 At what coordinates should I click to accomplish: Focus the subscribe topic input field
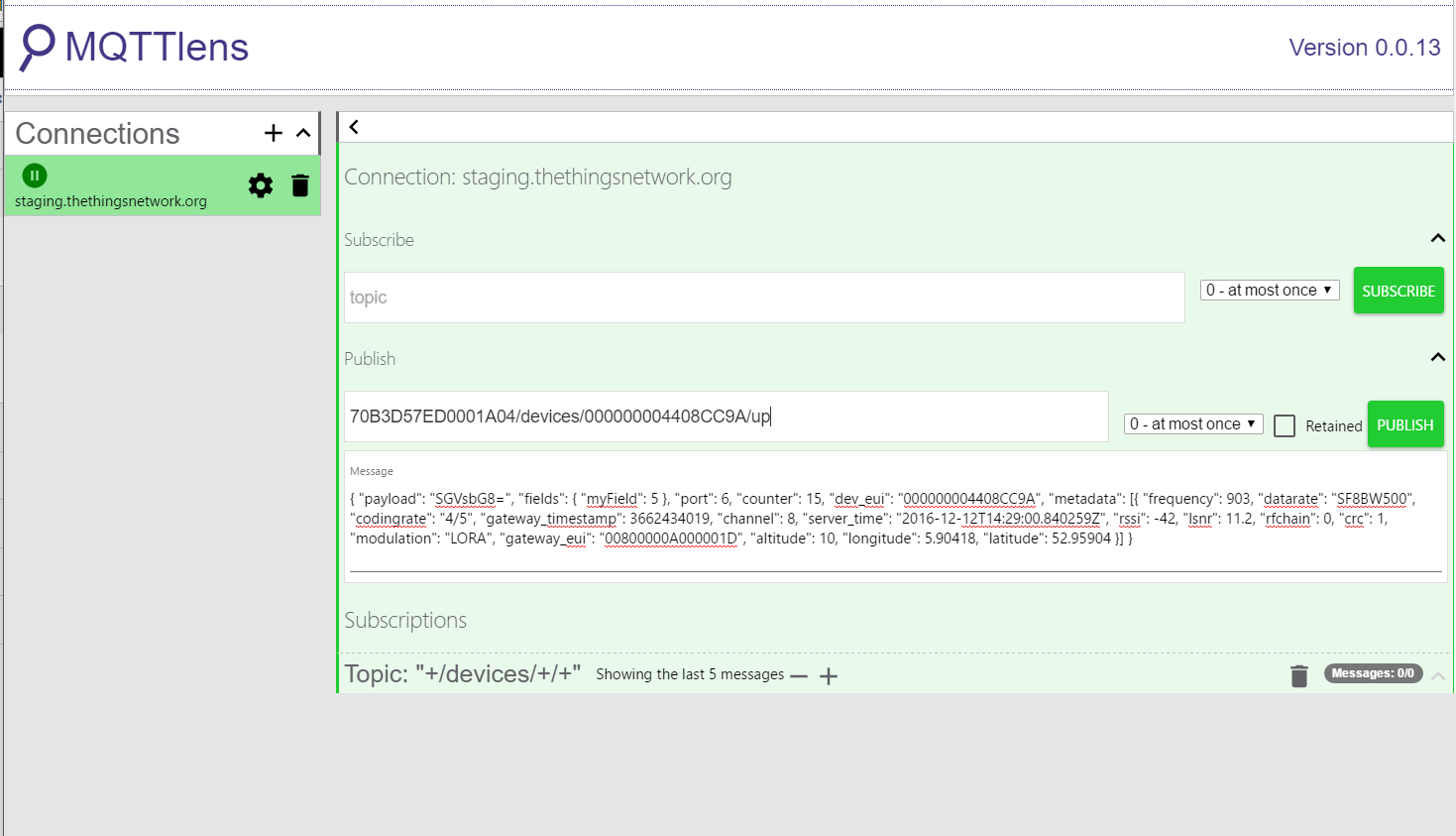[x=764, y=298]
